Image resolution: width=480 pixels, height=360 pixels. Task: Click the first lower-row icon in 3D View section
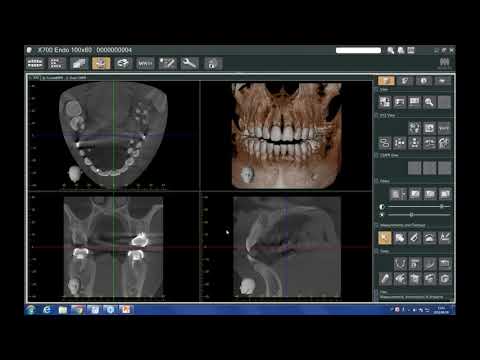click(x=385, y=143)
